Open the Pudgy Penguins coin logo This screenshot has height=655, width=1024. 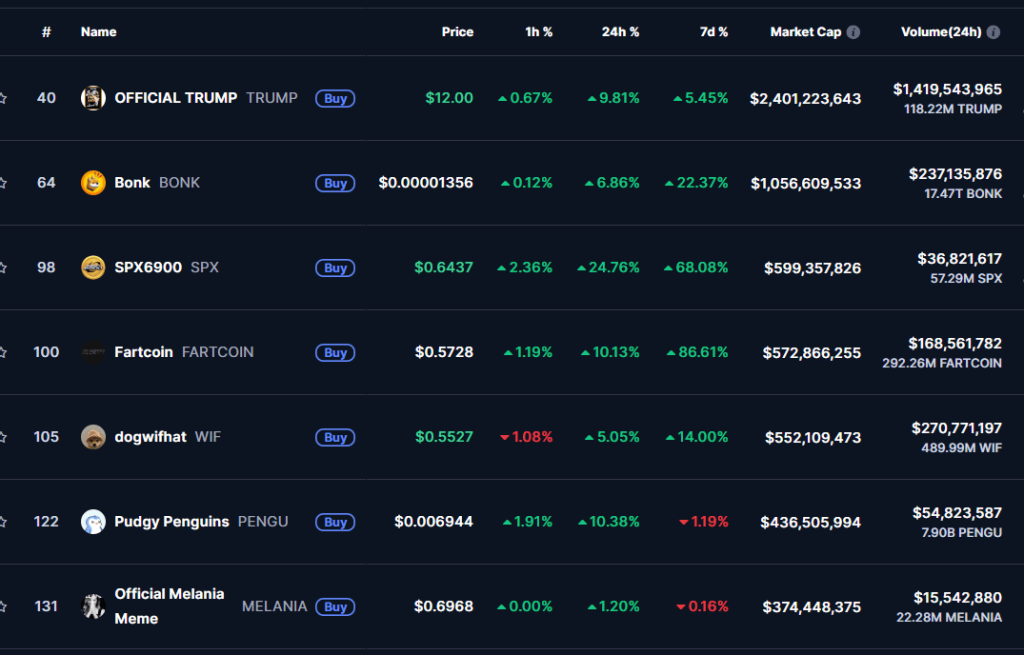[93, 522]
